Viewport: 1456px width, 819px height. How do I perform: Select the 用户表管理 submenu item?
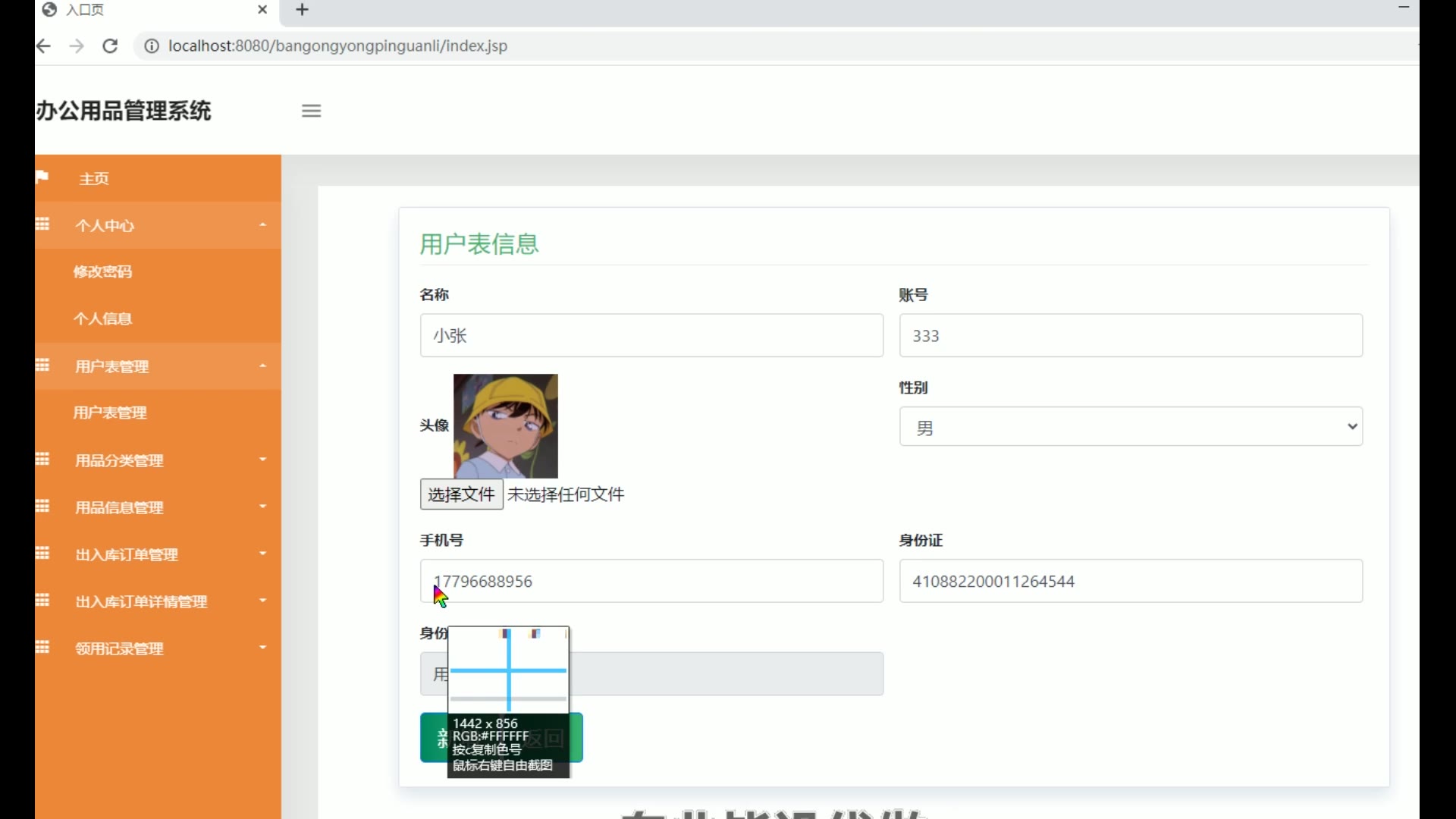(111, 413)
